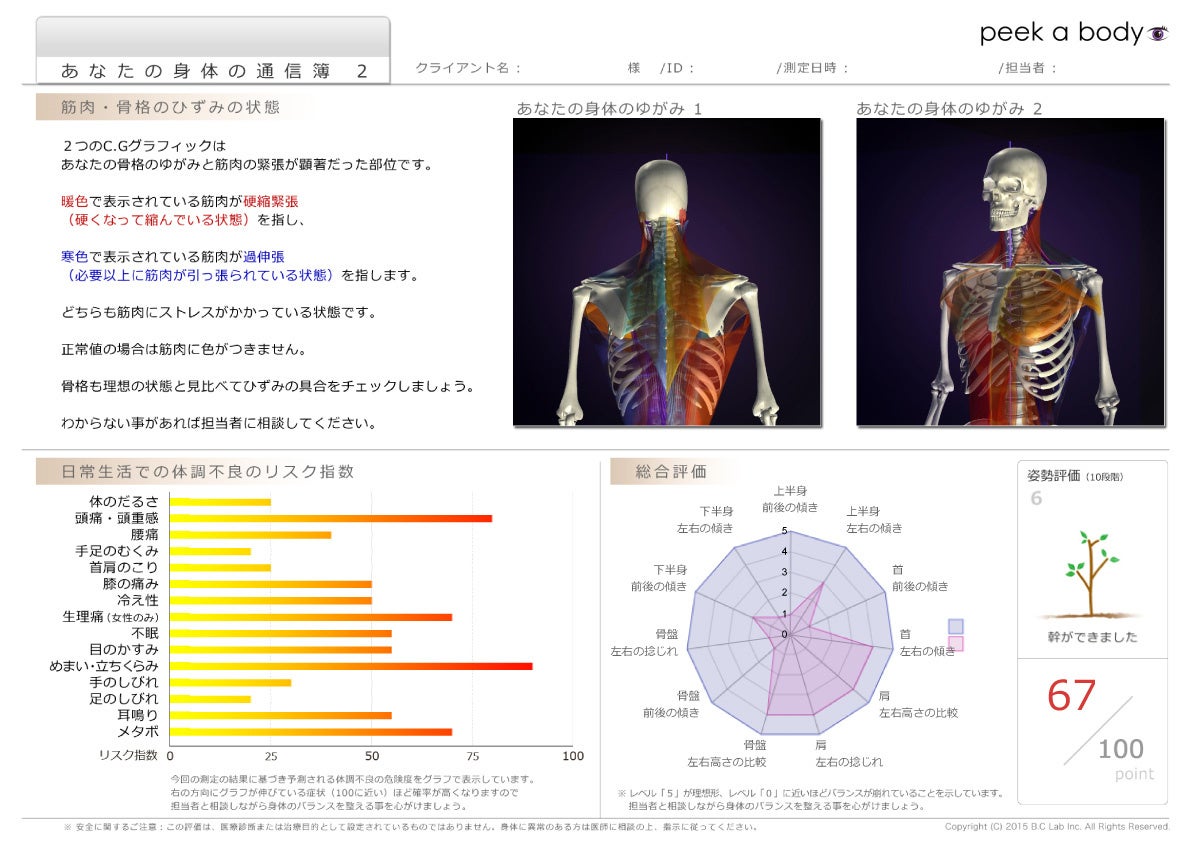Click the blue legend swatch beside radar chart
The height and width of the screenshot is (849, 1200).
tap(955, 626)
